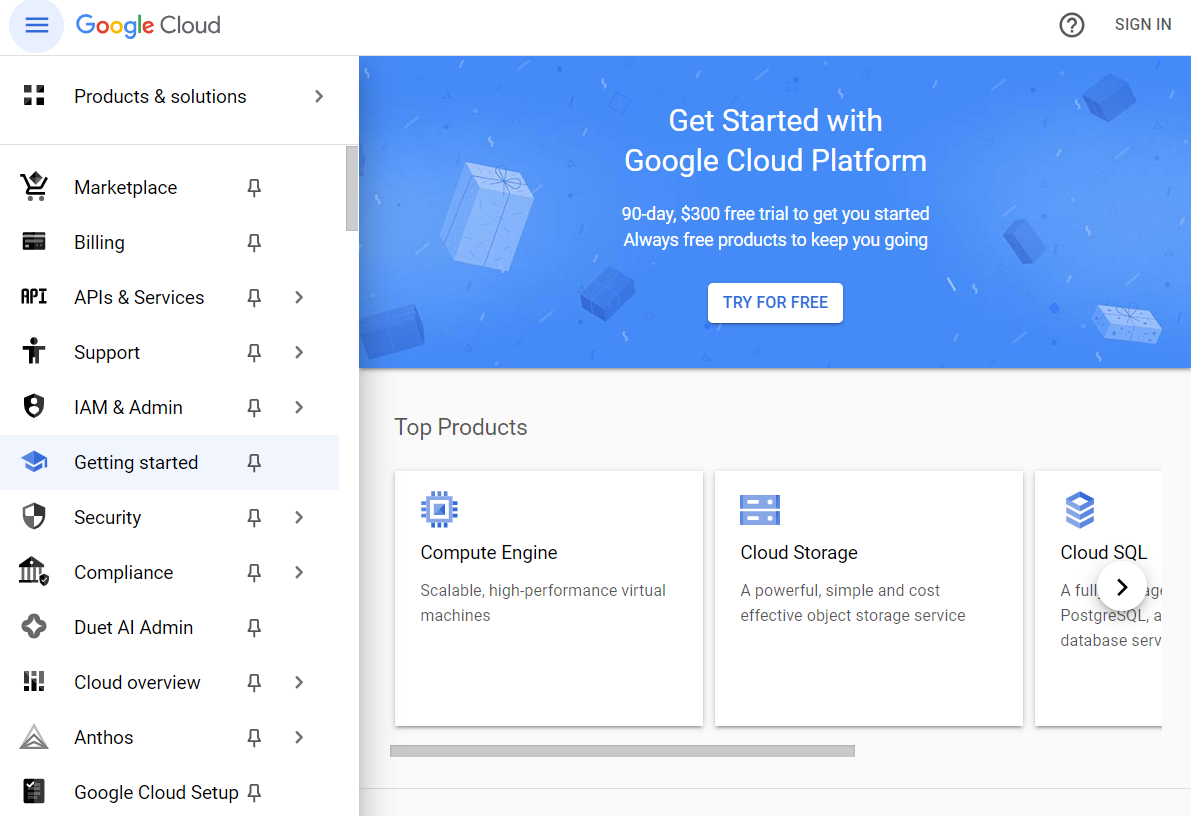Expand the Anthos submenu chevron
Image resolution: width=1191 pixels, height=816 pixels.
[298, 737]
